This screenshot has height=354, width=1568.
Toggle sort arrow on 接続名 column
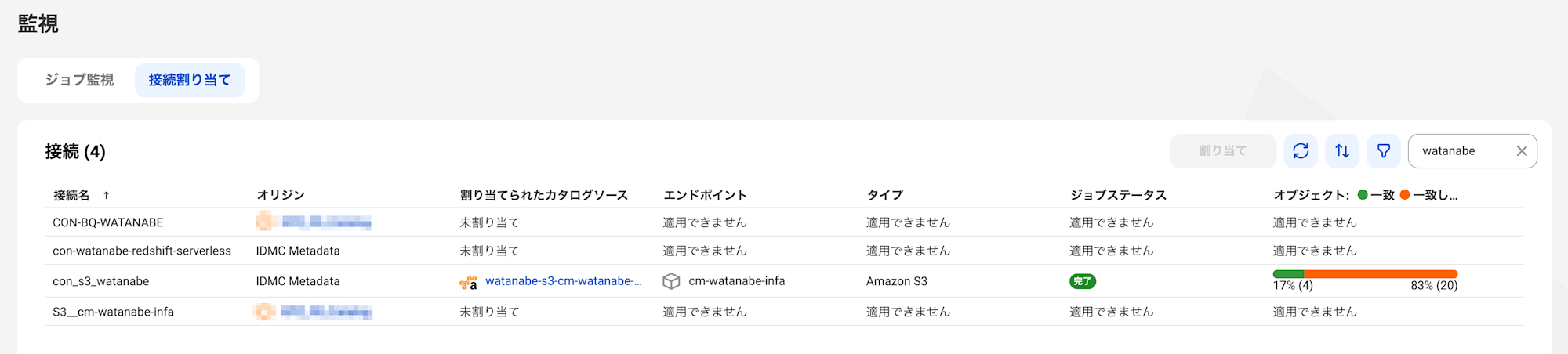click(106, 195)
